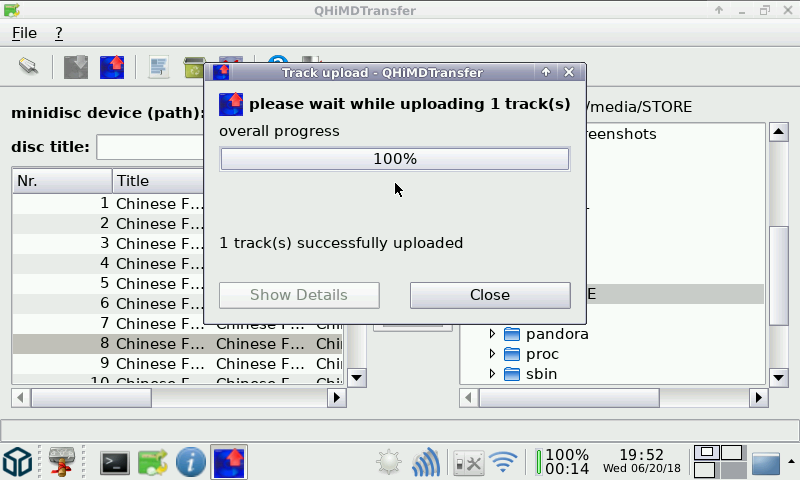Close the Track upload dialog with Close button

coord(490,295)
